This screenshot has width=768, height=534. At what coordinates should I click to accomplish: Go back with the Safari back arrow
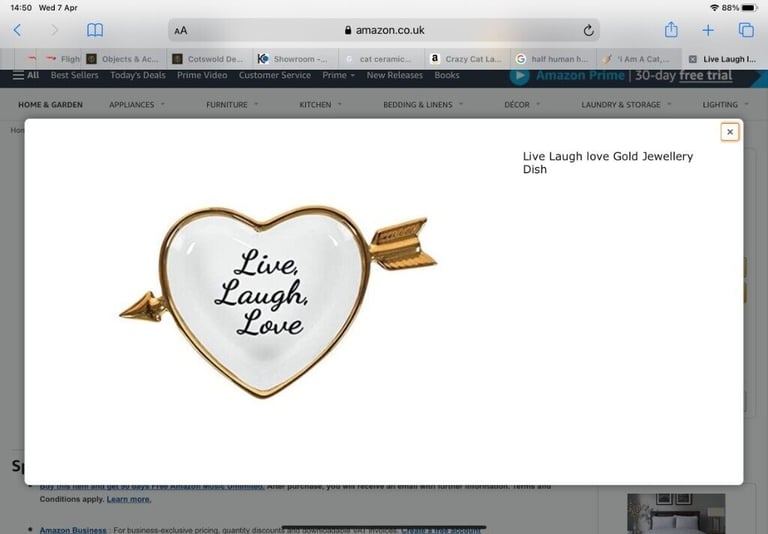(x=18, y=30)
